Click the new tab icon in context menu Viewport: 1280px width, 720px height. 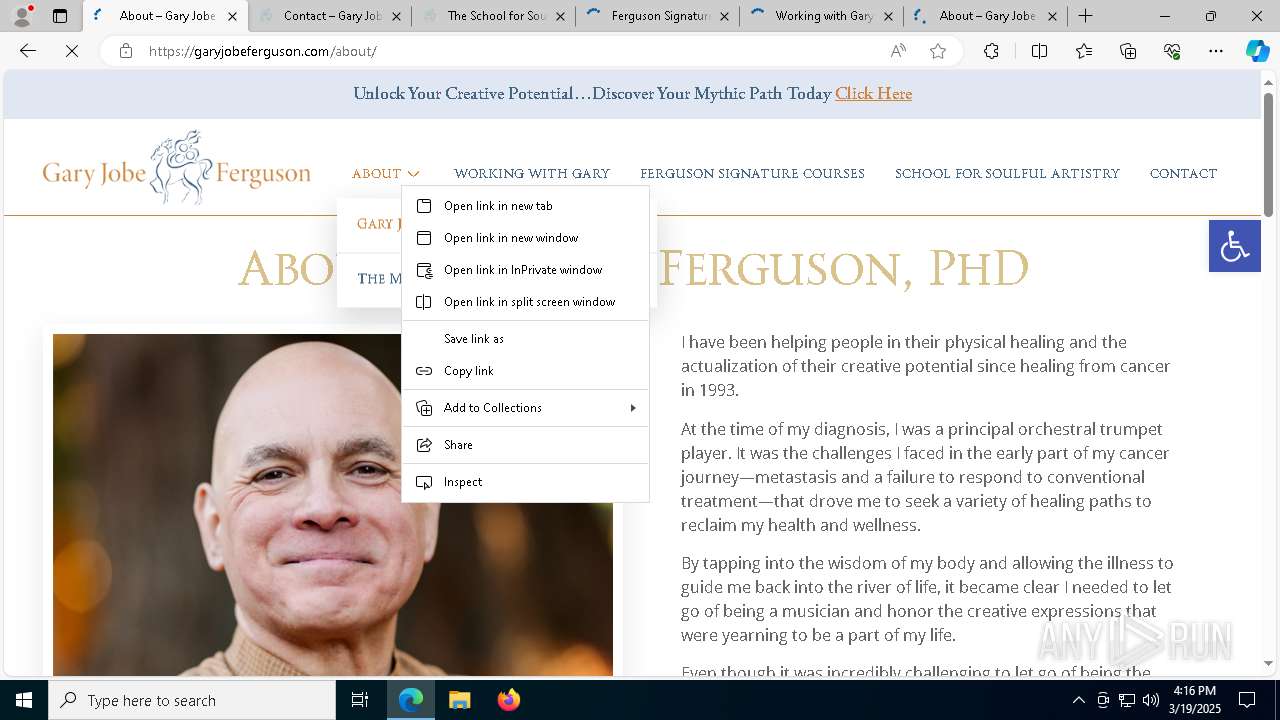point(424,206)
